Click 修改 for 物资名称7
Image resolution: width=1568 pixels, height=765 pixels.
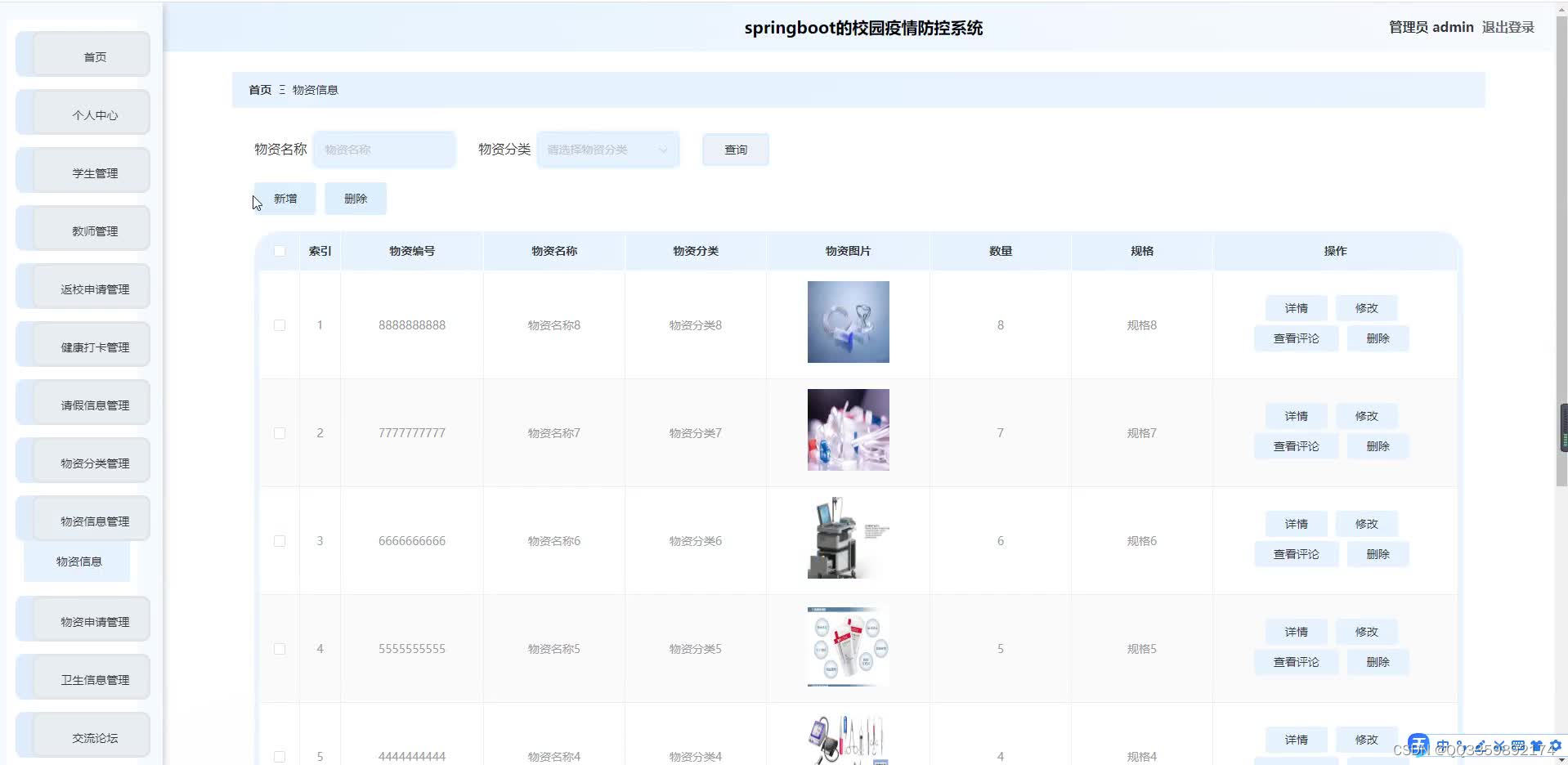[1367, 416]
